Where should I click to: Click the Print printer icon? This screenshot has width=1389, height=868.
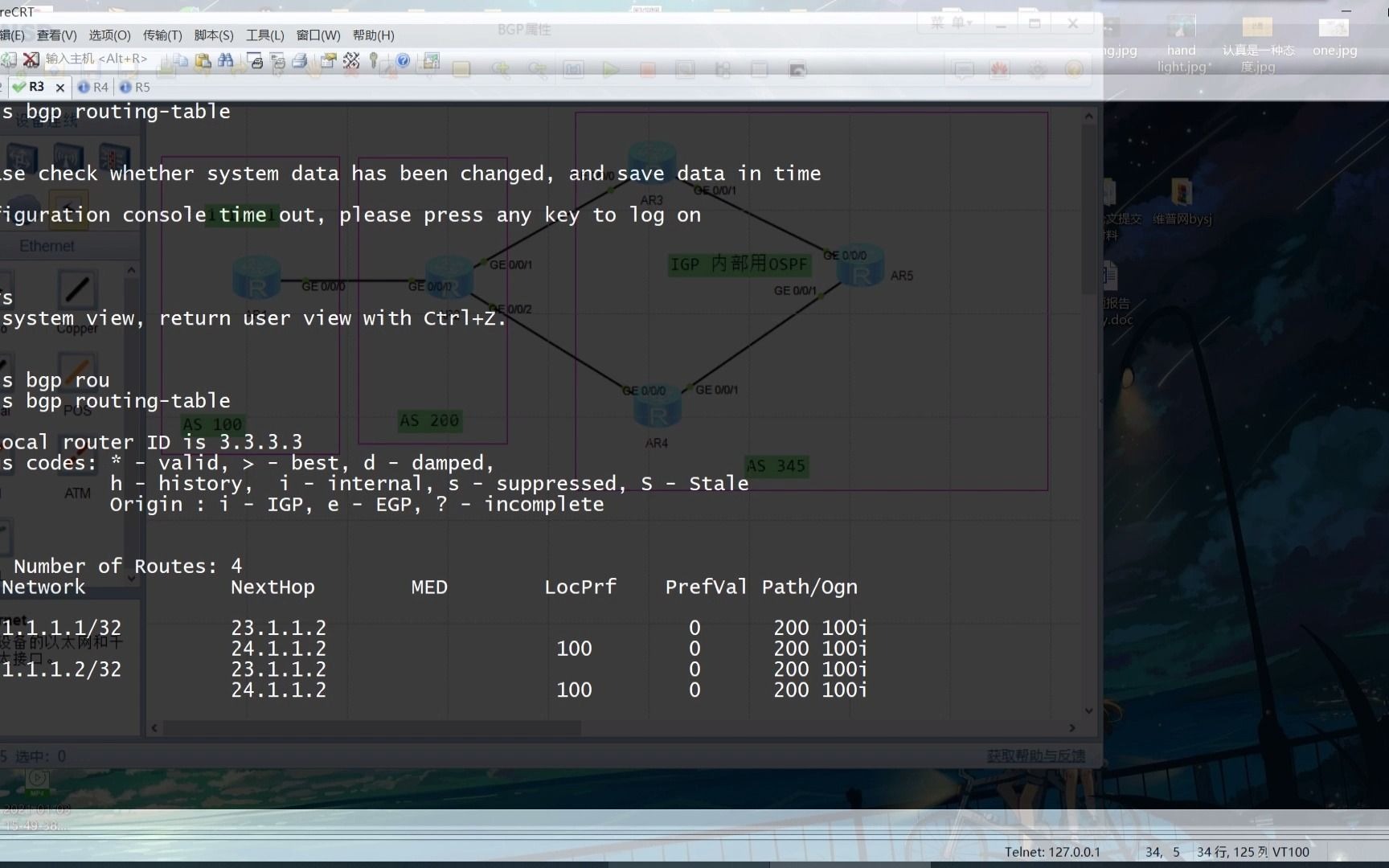click(x=300, y=60)
